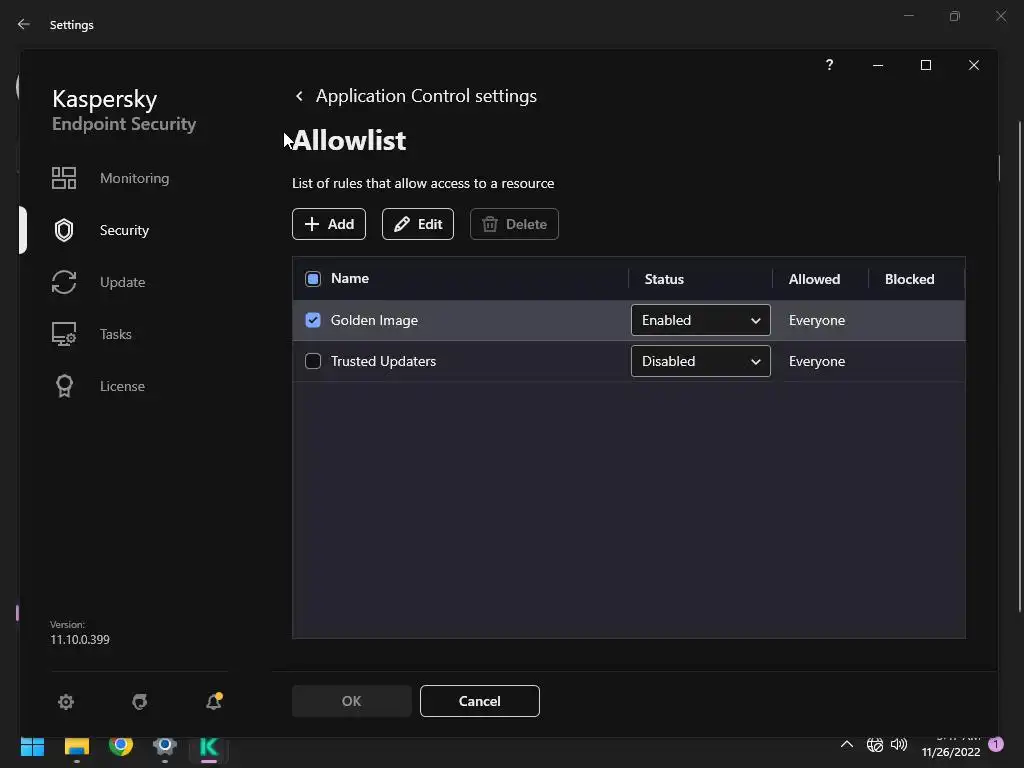This screenshot has height=768, width=1024.
Task: Click the Settings window back arrow
Action: (x=24, y=24)
